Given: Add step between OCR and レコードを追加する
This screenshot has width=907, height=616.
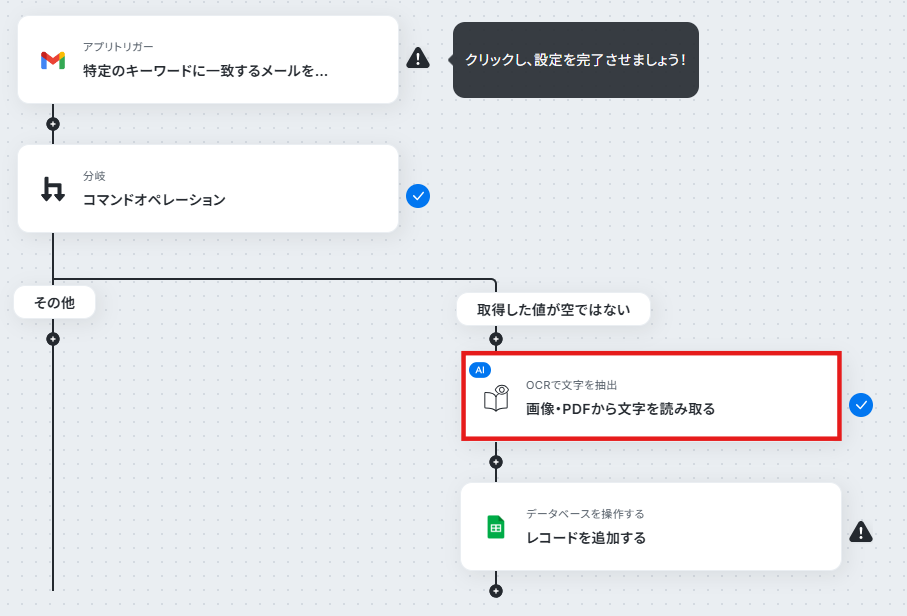Looking at the screenshot, I should (496, 462).
